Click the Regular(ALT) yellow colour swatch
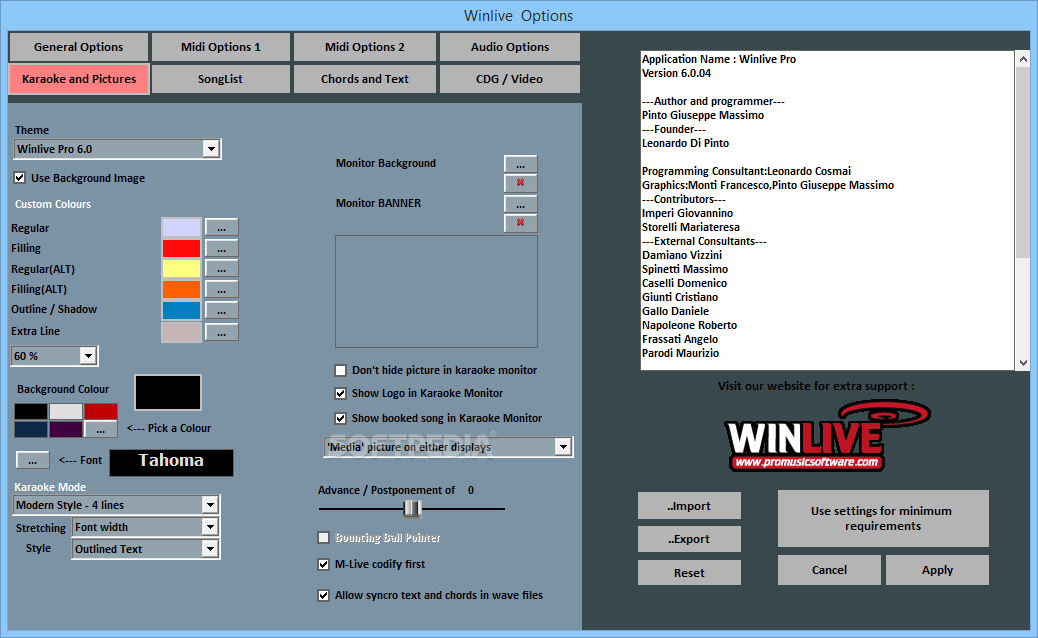The height and width of the screenshot is (638, 1038). 181,269
